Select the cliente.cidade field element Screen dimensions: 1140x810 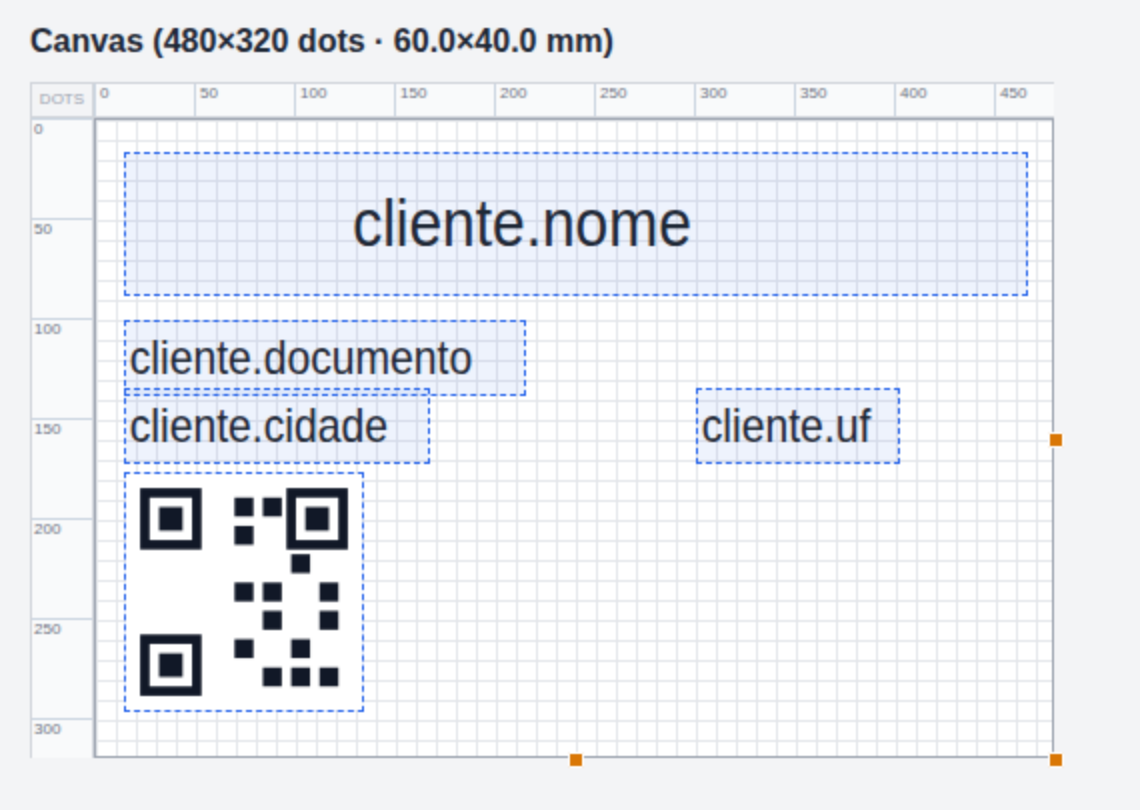click(277, 426)
